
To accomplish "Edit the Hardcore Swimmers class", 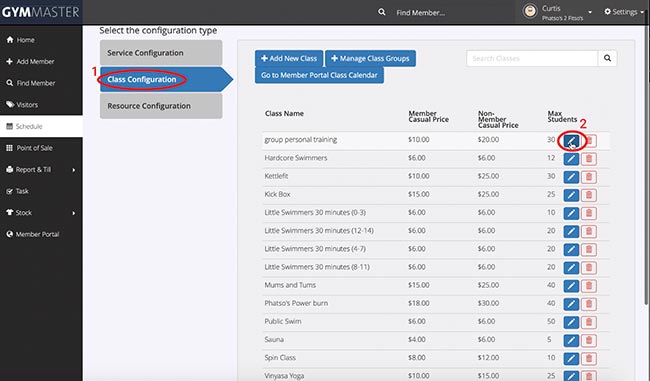I will 571,159.
